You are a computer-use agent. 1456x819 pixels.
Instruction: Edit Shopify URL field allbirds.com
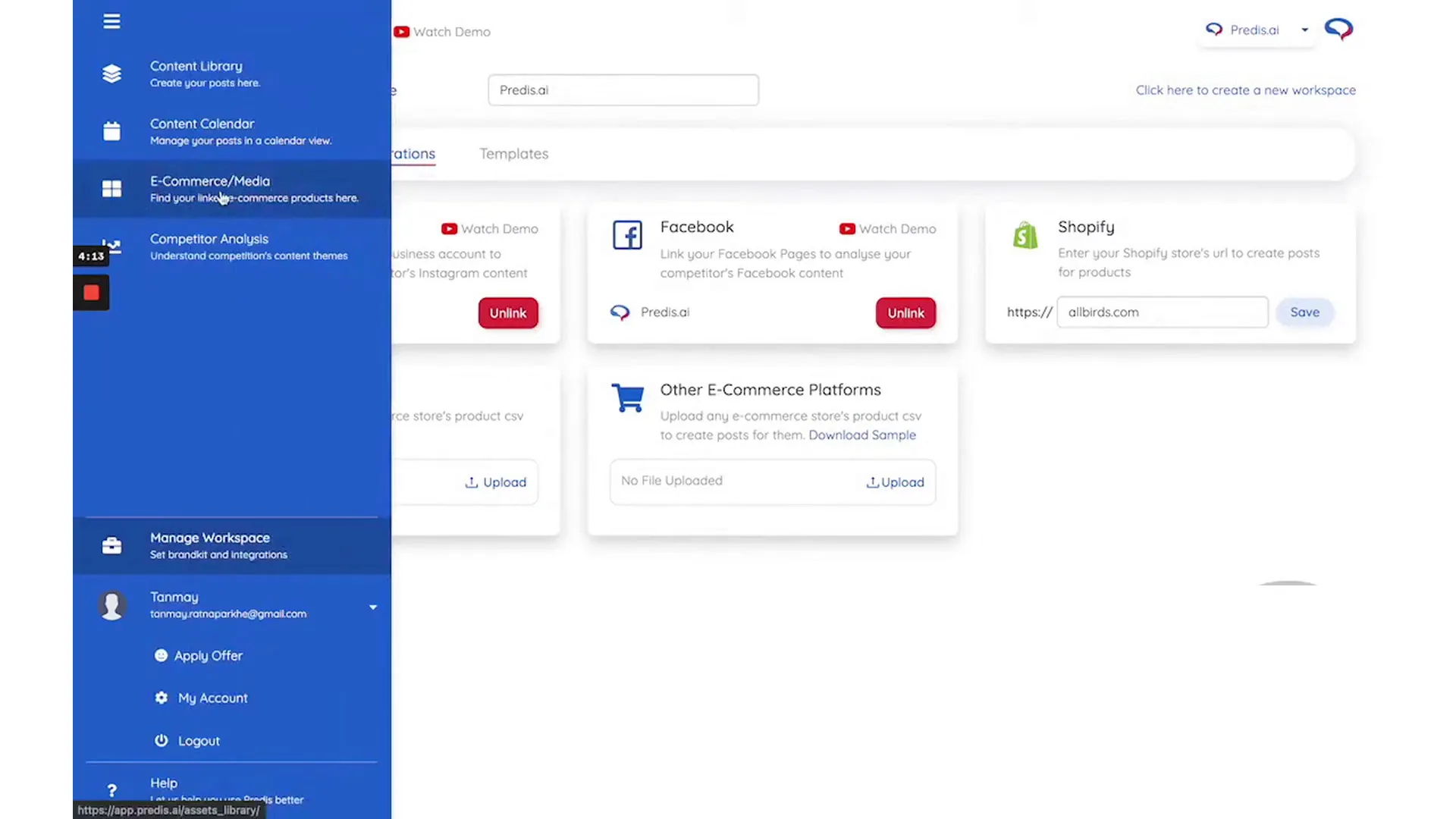coord(1163,312)
